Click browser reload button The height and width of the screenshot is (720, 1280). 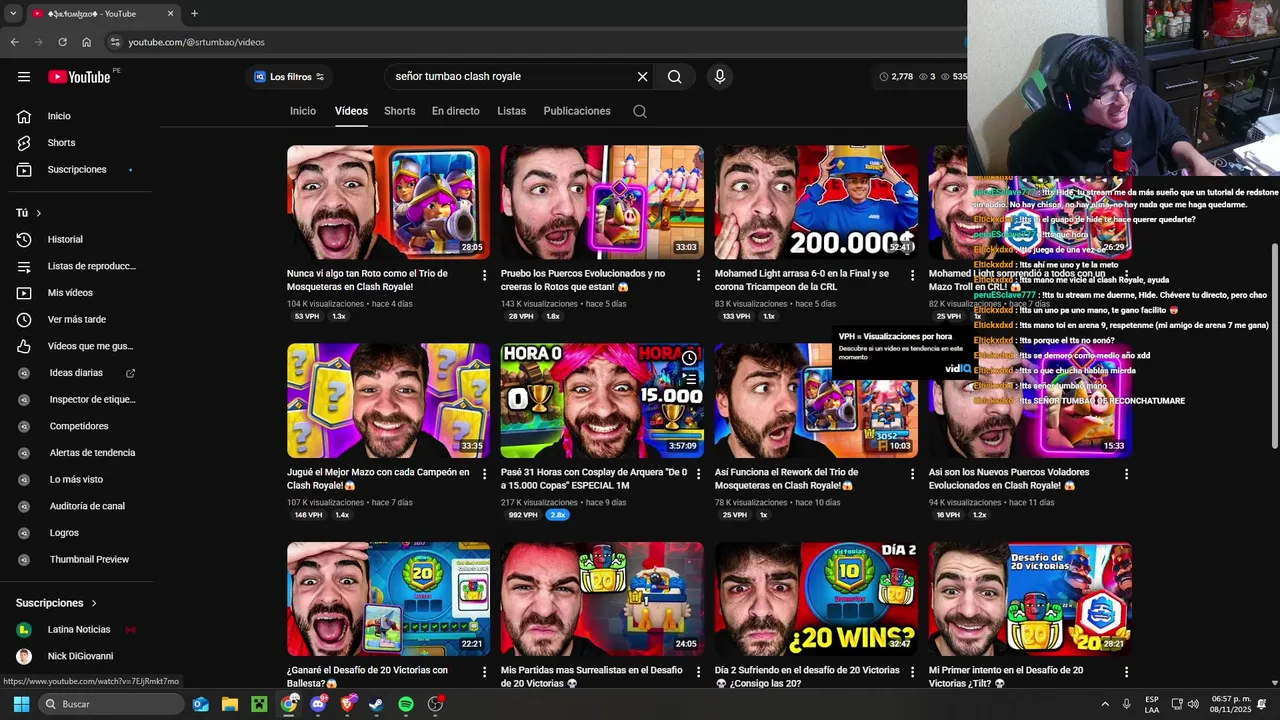pos(62,42)
